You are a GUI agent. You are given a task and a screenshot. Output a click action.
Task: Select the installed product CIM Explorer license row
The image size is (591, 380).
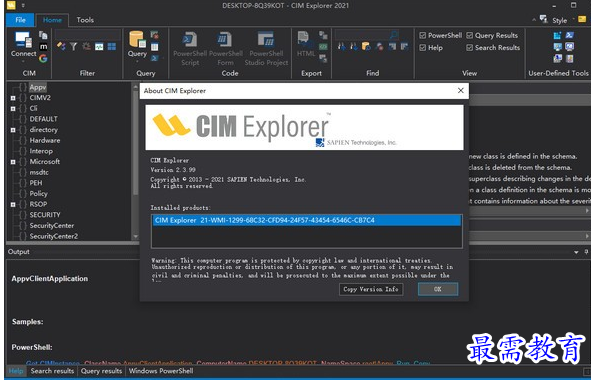point(307,220)
